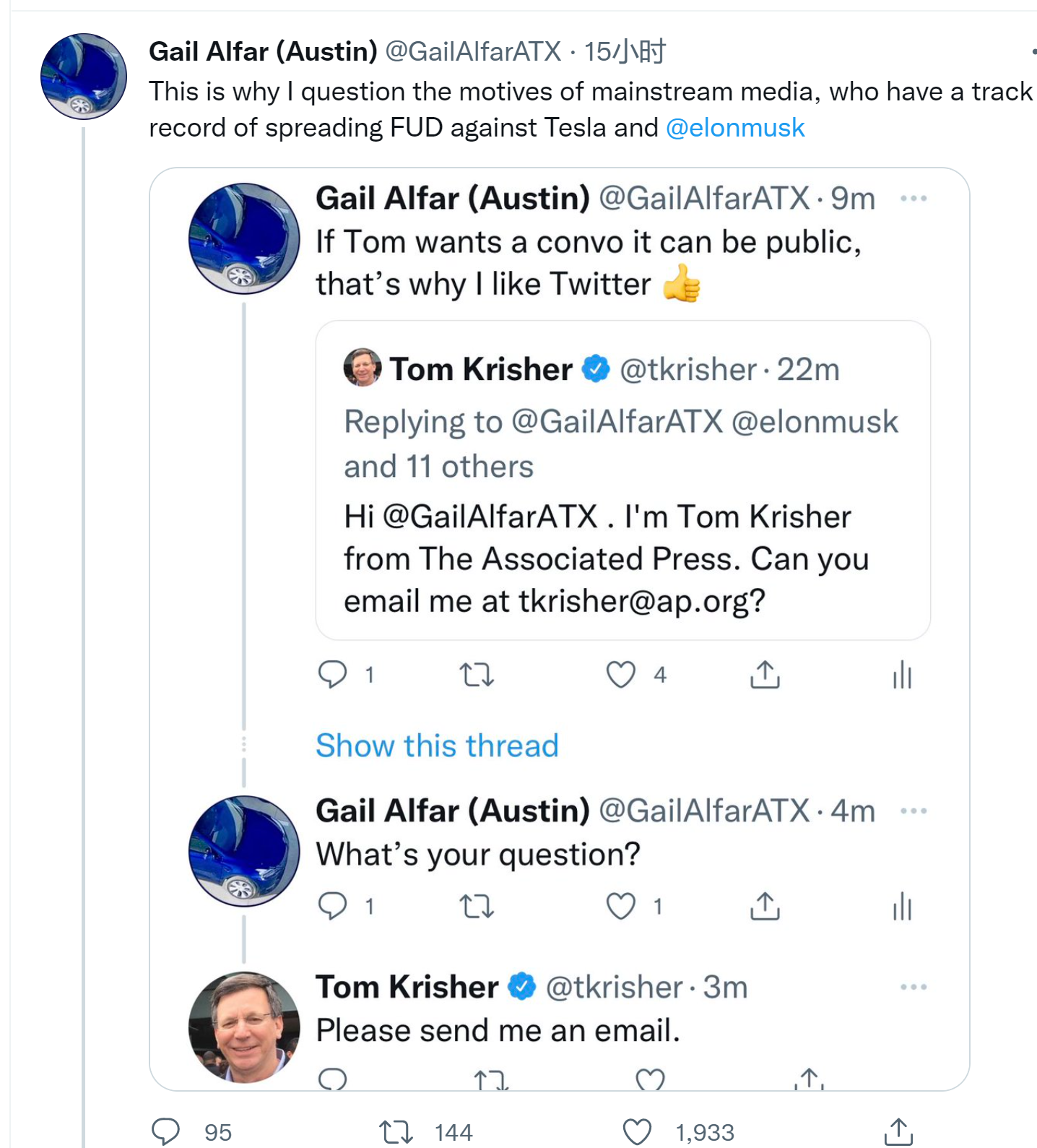The width and height of the screenshot is (1037, 1148).
Task: Like the main tweet with 1,933 likes
Action: click(x=637, y=1131)
